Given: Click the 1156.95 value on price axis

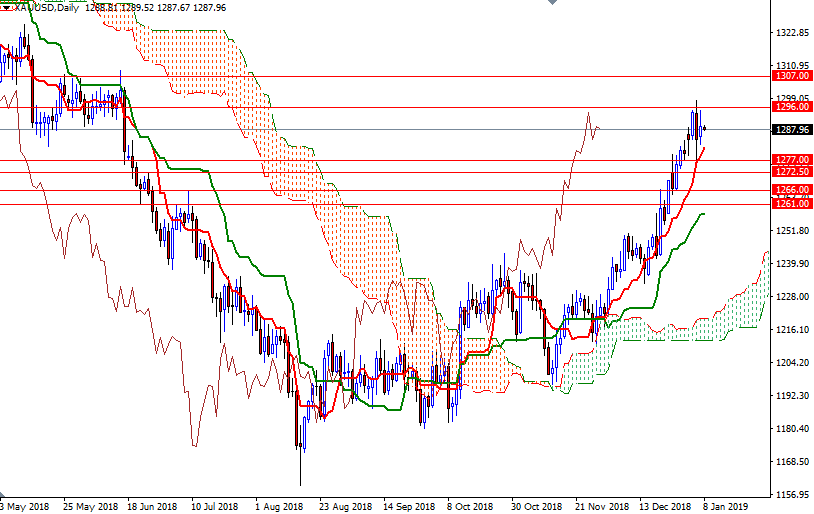Looking at the screenshot, I should tap(791, 495).
